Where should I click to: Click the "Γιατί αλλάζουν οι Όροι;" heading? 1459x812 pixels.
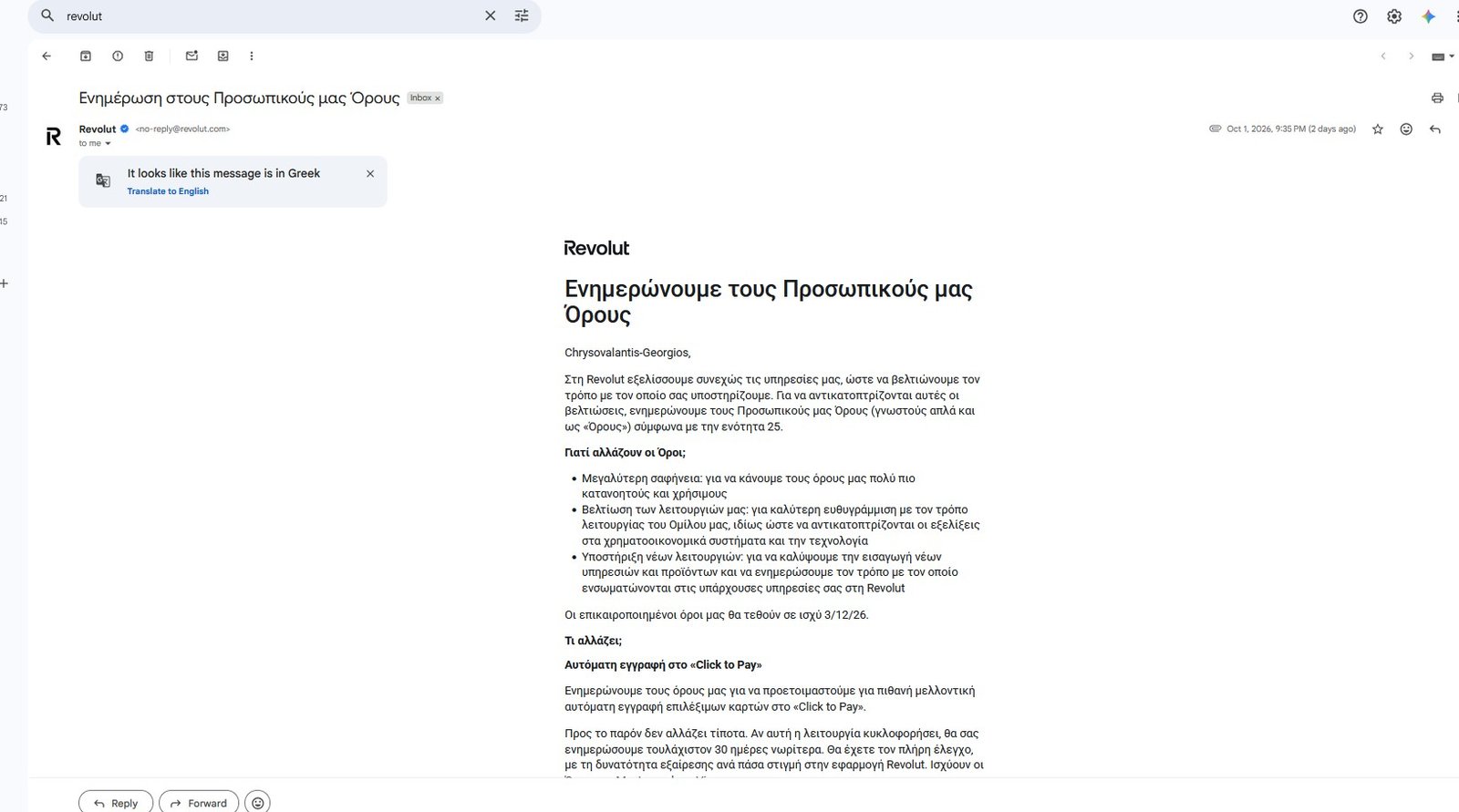tap(625, 452)
